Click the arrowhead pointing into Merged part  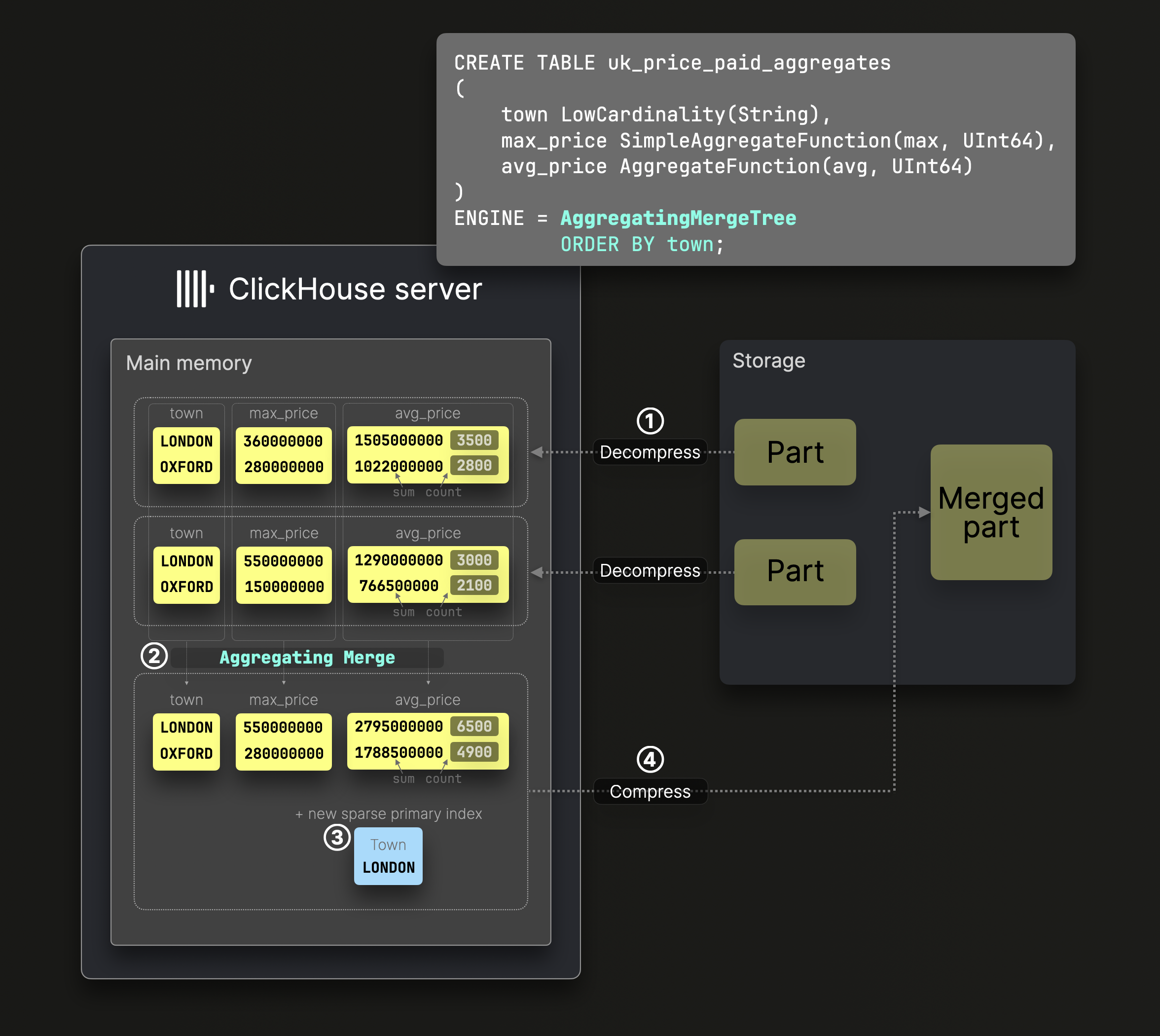tap(924, 512)
